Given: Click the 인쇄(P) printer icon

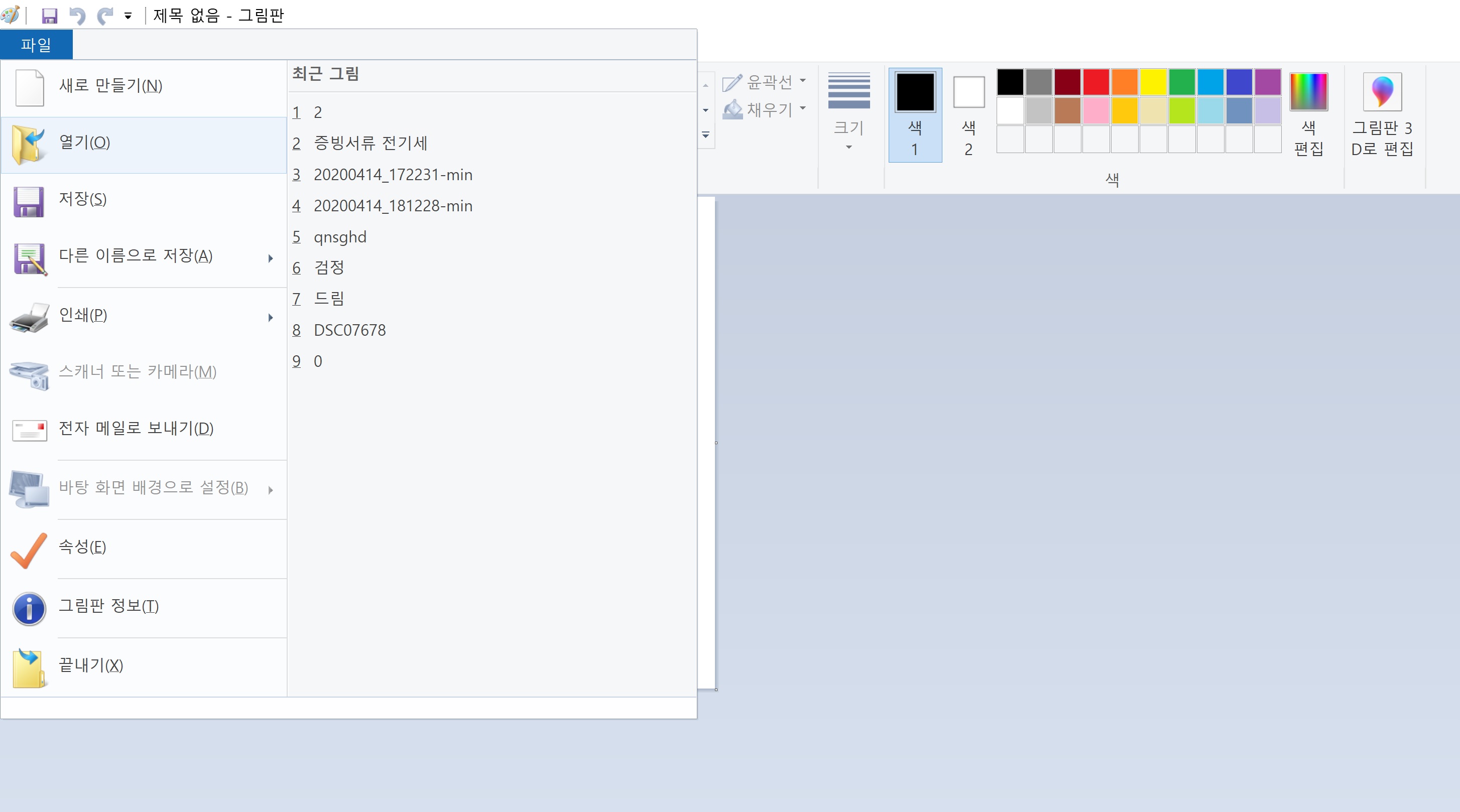Looking at the screenshot, I should pyautogui.click(x=30, y=317).
